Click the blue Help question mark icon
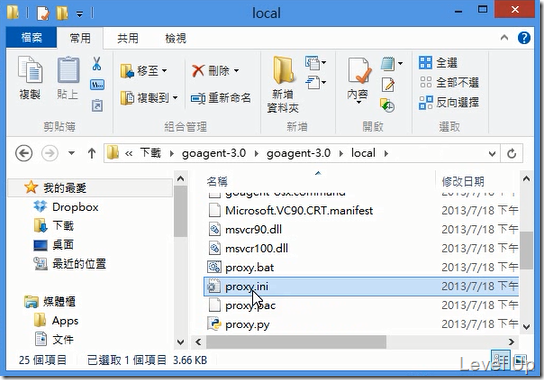The image size is (544, 380). (x=524, y=37)
